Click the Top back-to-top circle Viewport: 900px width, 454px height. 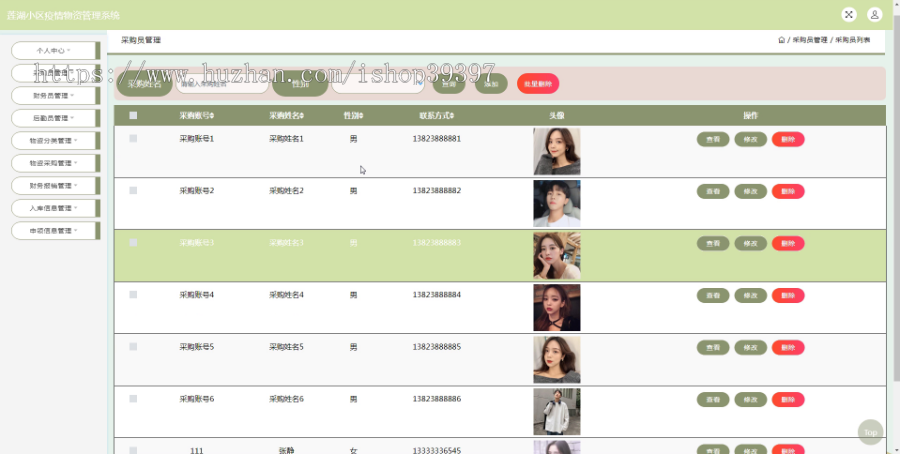coord(870,432)
